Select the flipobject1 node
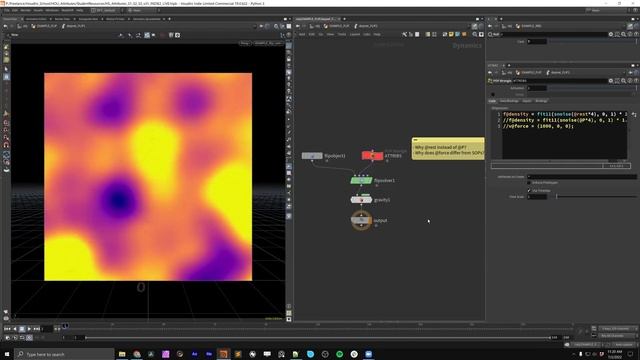The width and height of the screenshot is (640, 360). pos(312,156)
